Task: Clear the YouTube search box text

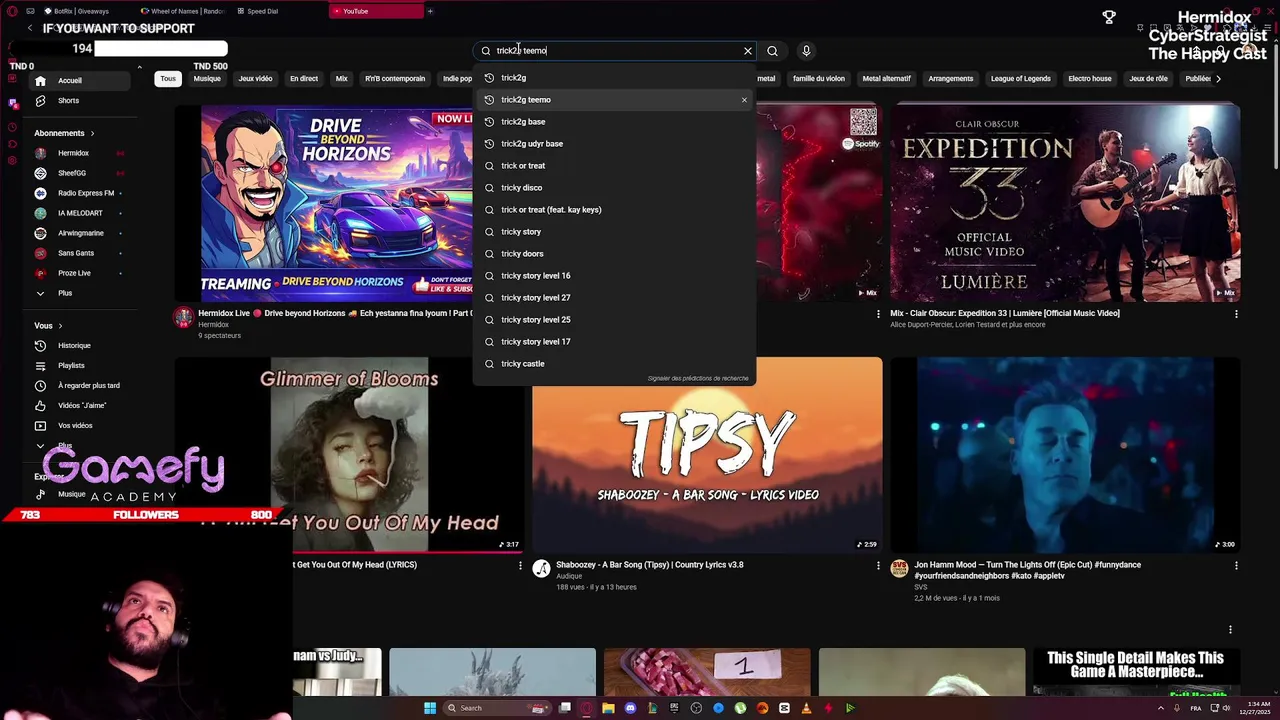Action: 747,51
